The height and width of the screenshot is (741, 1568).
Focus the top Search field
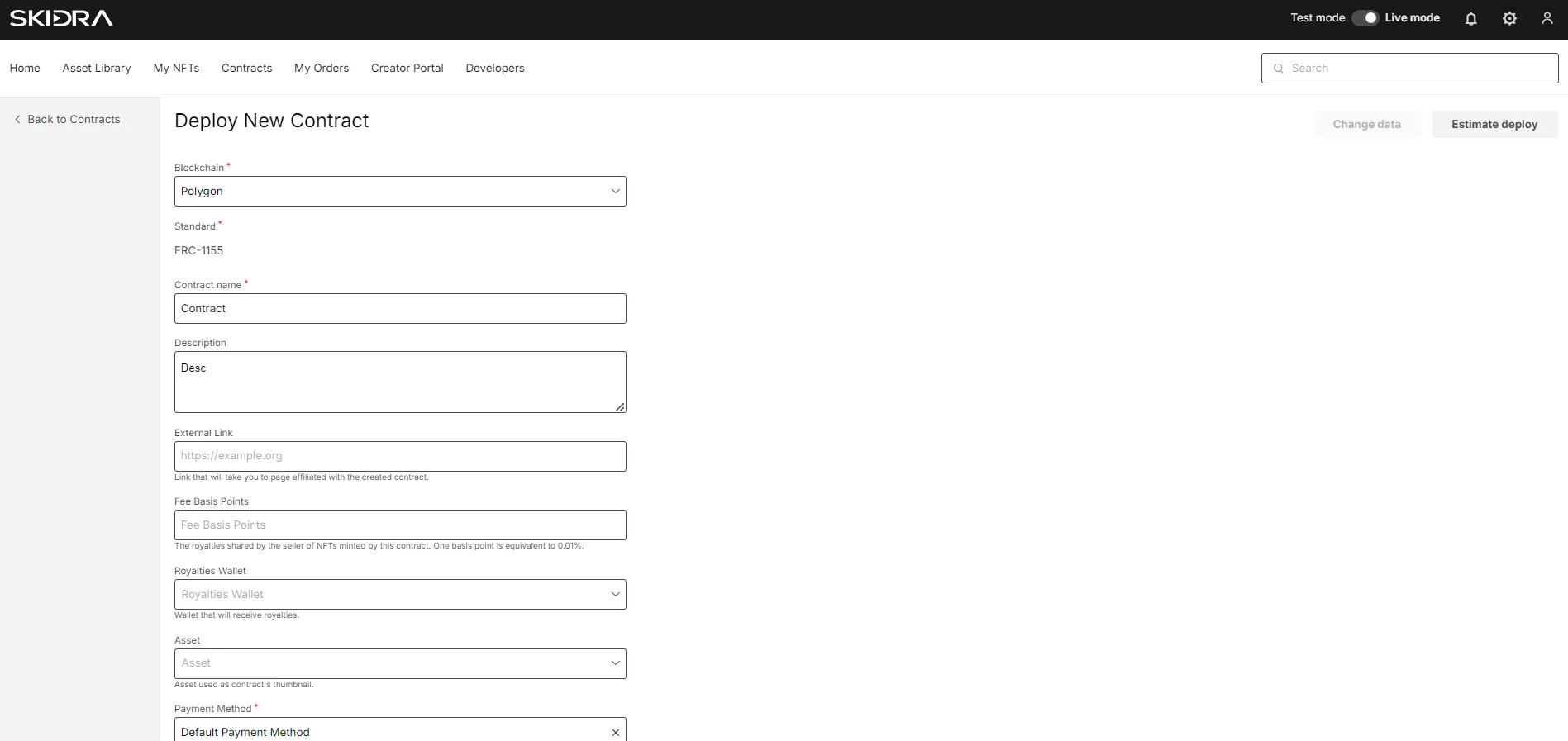1410,69
